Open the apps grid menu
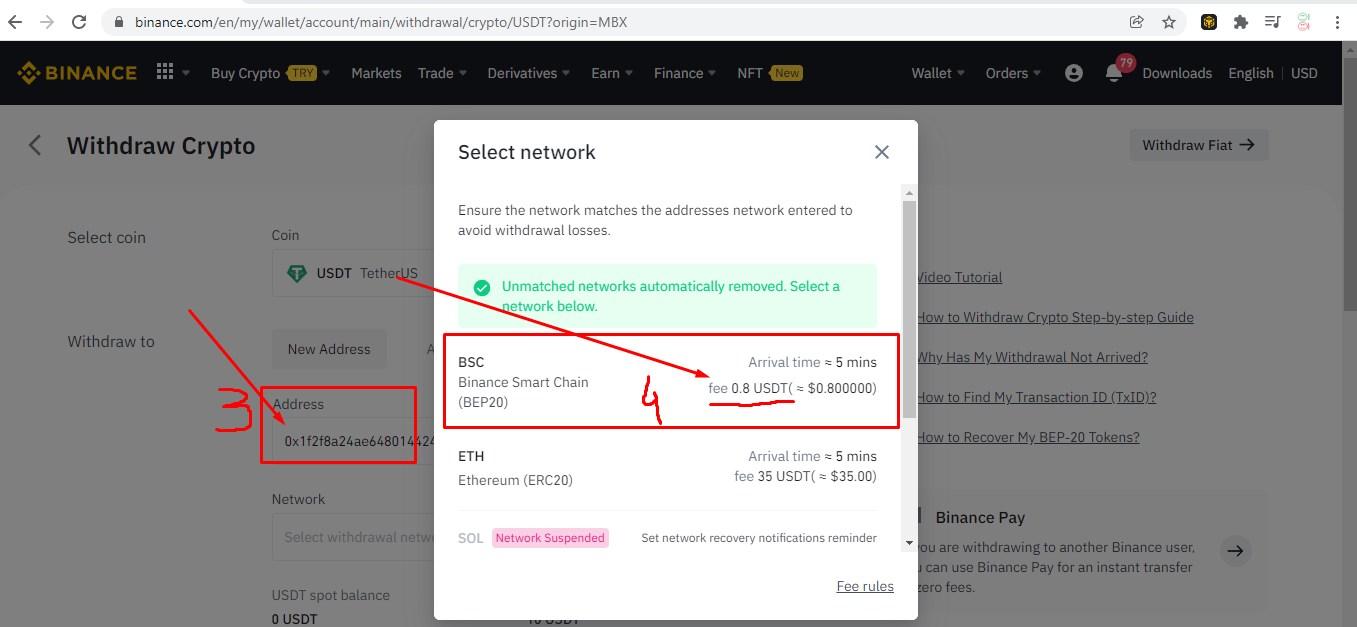 165,72
